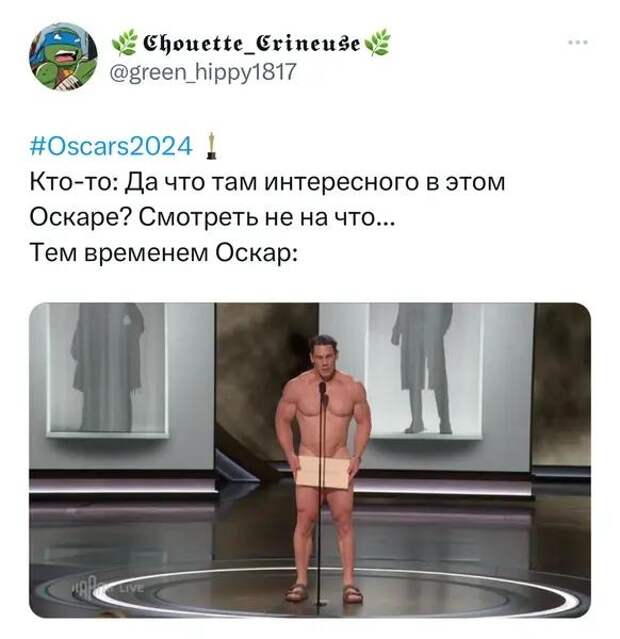The image size is (620, 639).
Task: Click the text line 'Оскаре? Смотреть не на что...'
Action: click(212, 217)
